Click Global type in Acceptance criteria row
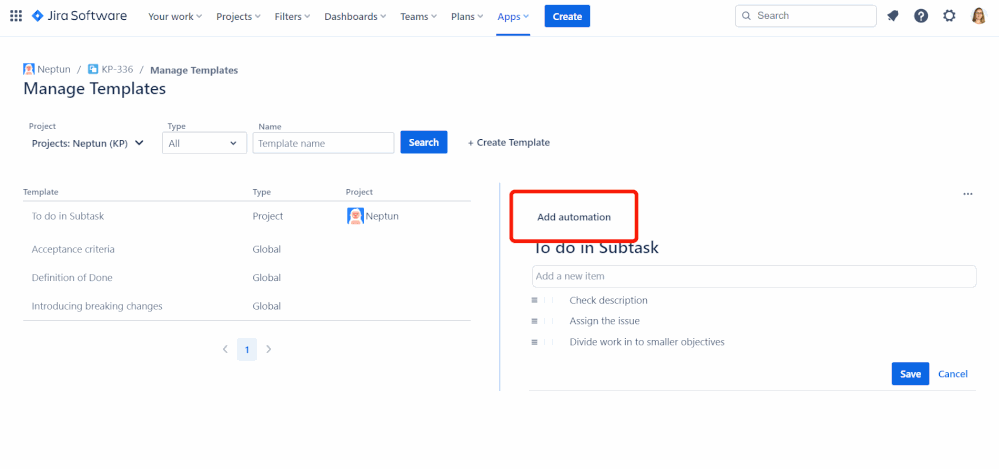 point(266,249)
